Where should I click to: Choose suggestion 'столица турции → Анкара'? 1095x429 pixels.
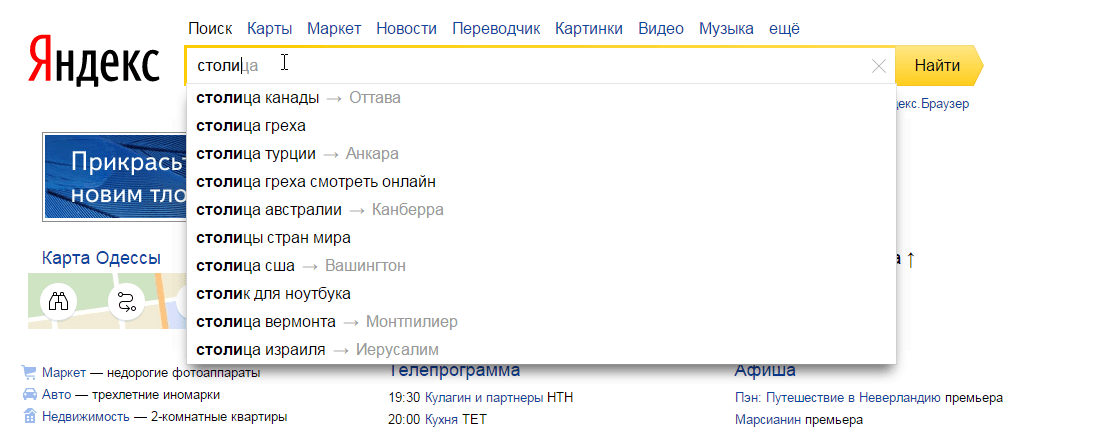(x=297, y=154)
